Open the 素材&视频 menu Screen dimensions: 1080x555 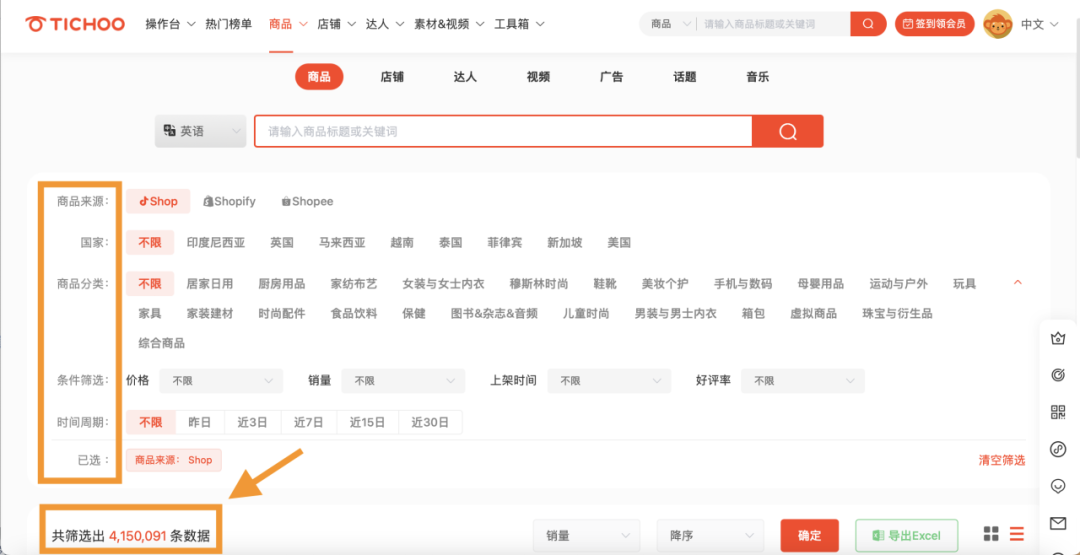pos(448,24)
